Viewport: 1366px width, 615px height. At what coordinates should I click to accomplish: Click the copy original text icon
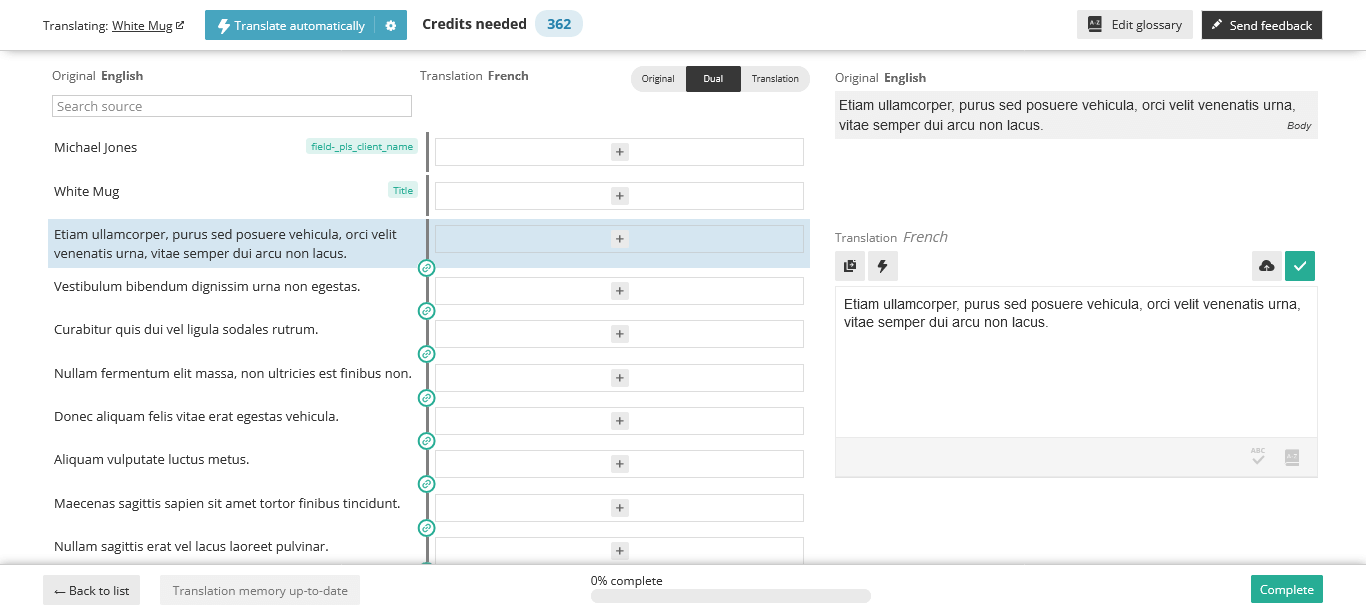click(x=850, y=266)
